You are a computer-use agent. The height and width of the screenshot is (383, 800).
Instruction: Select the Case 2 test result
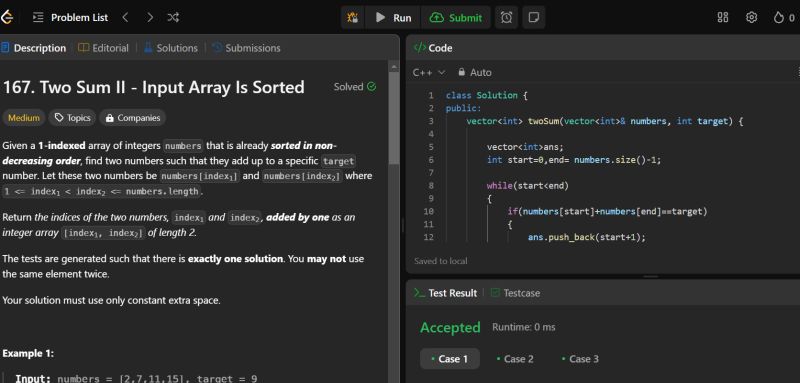pyautogui.click(x=515, y=359)
